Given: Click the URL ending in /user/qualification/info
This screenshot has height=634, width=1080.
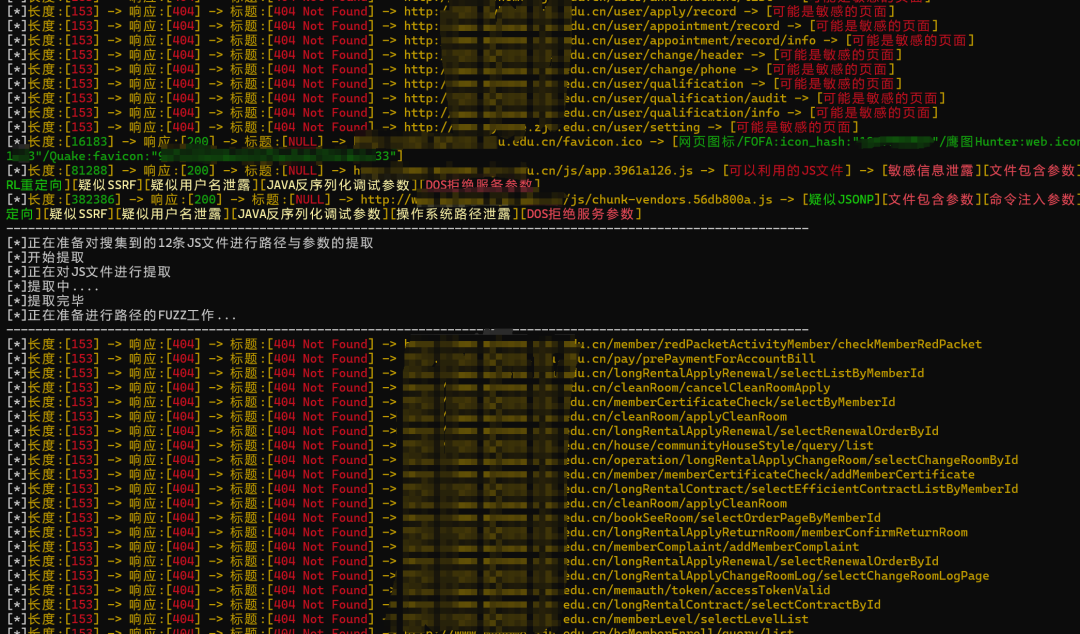Looking at the screenshot, I should pyautogui.click(x=592, y=112).
